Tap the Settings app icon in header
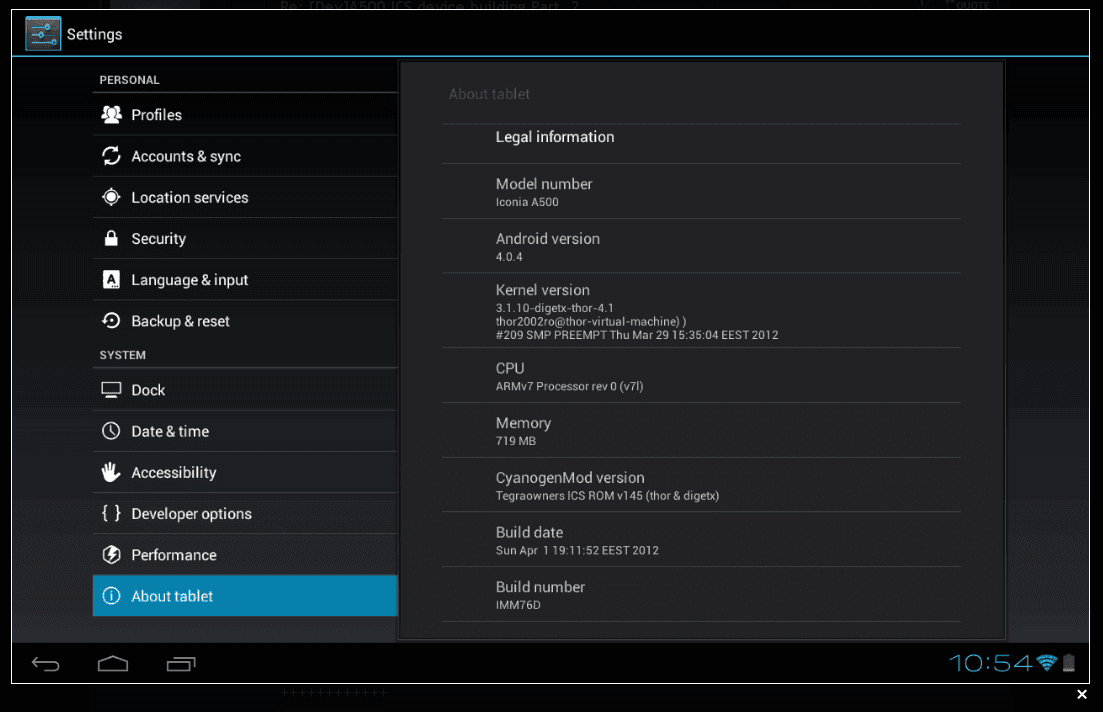Viewport: 1103px width, 712px height. click(43, 34)
